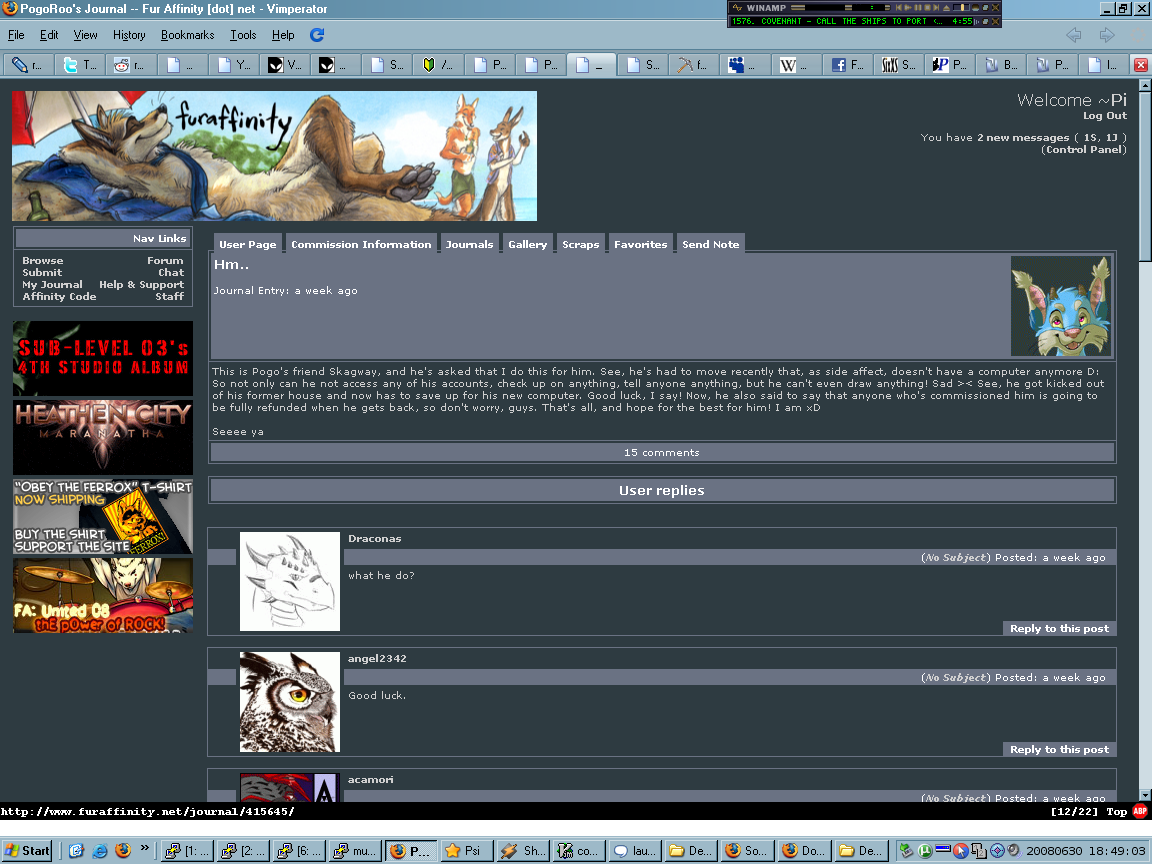Viewport: 1152px width, 864px height.
Task: Open the Bookmarks menu
Action: point(187,35)
